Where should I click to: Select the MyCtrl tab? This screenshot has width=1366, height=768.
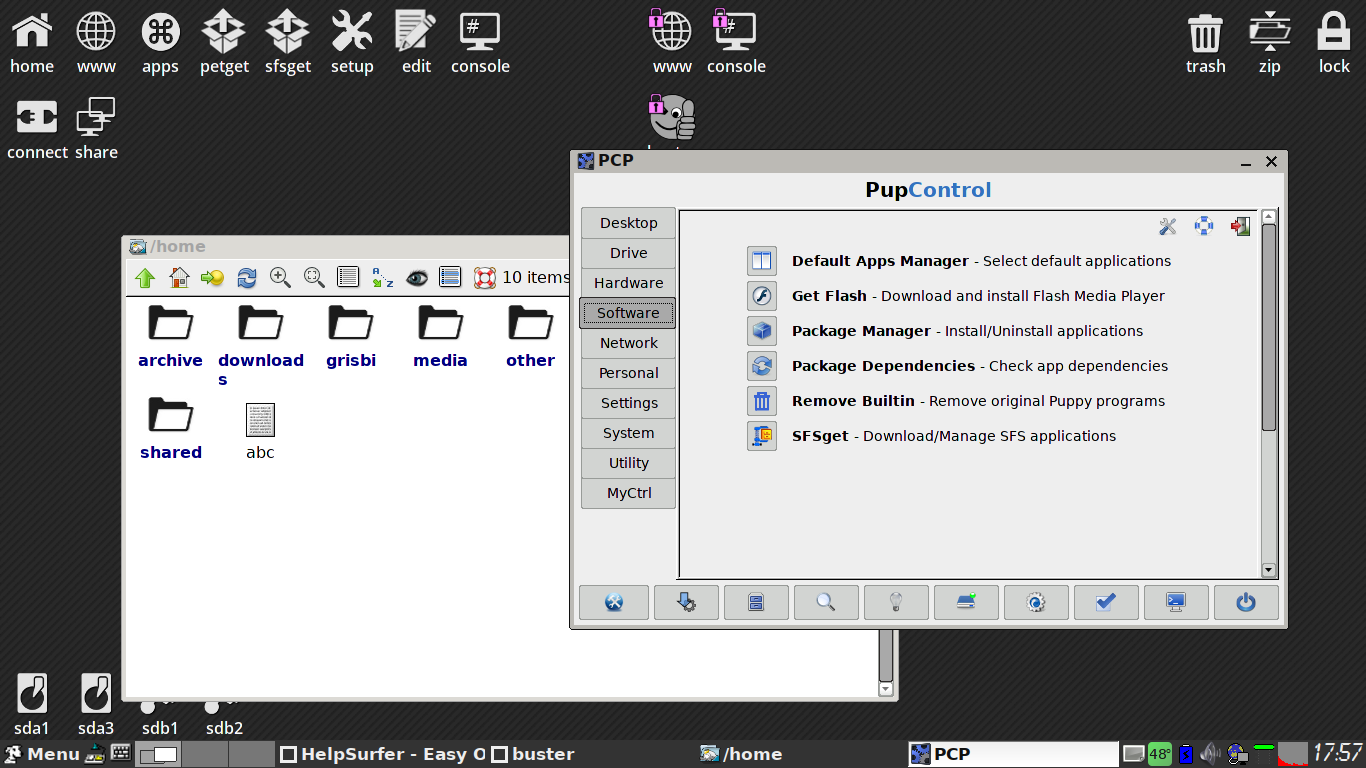(x=628, y=493)
